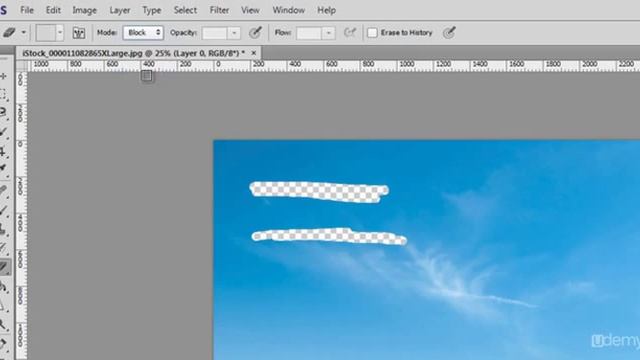Open the Eraser tool preset picker
The height and width of the screenshot is (360, 640).
click(9, 33)
